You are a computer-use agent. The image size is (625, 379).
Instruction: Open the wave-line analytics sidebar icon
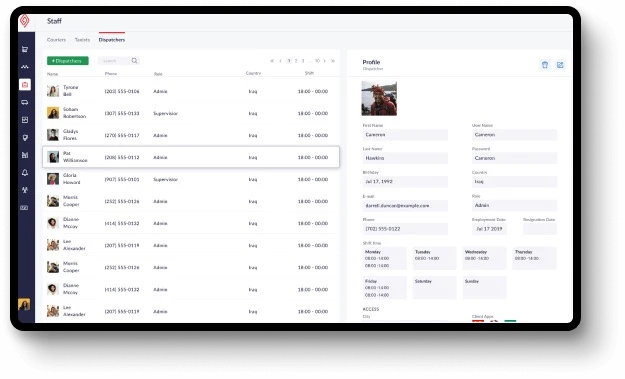tap(25, 67)
